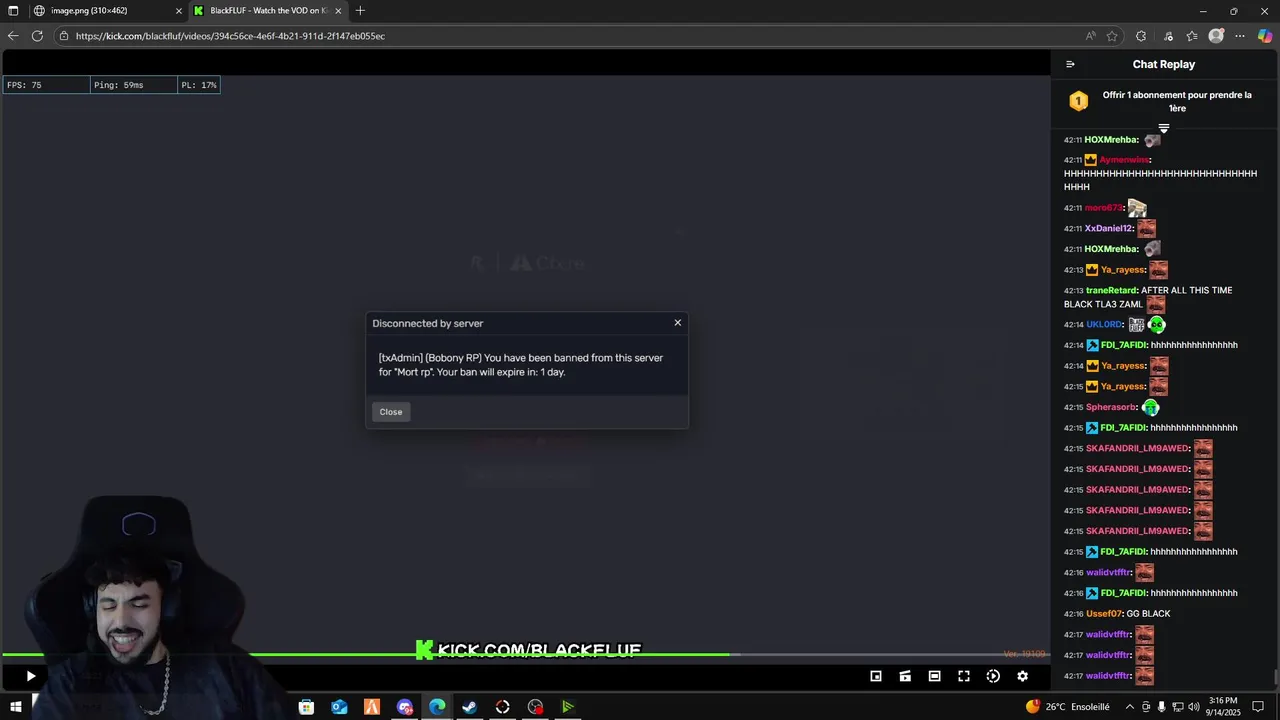The image size is (1280, 720).
Task: View site information lock icon
Action: click(x=64, y=36)
